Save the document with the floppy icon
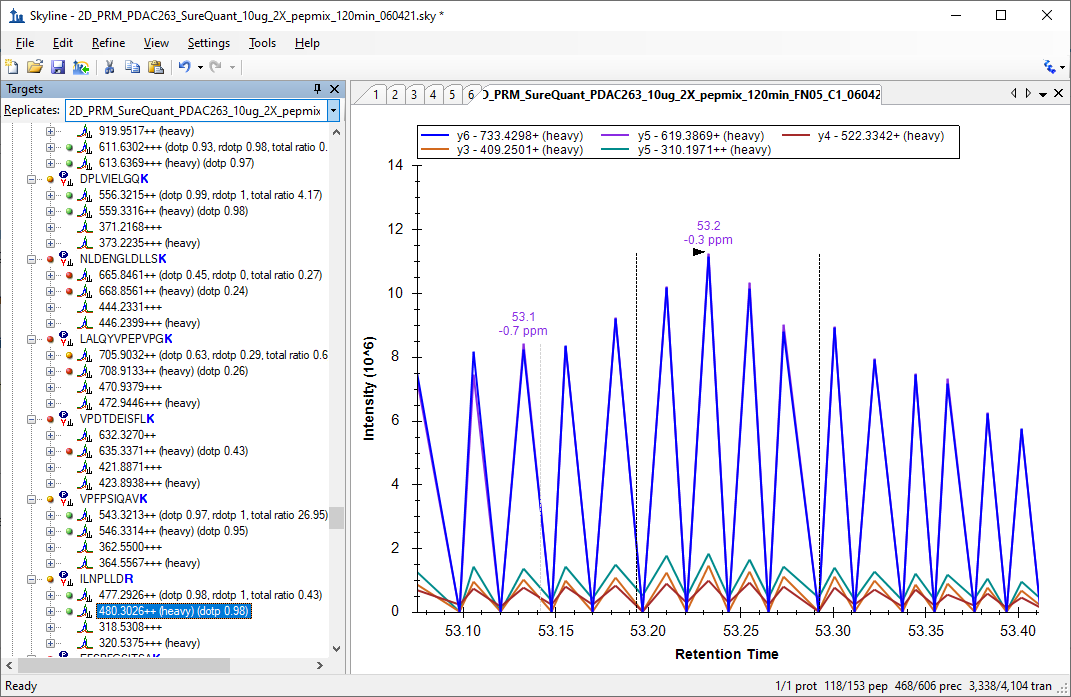1071x697 pixels. [x=58, y=67]
